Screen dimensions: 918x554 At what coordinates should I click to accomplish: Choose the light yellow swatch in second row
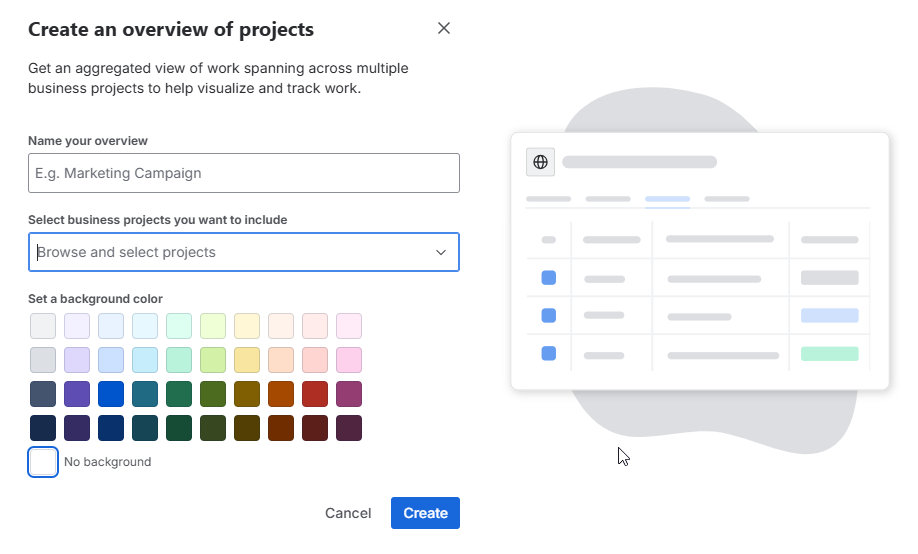[x=246, y=360]
